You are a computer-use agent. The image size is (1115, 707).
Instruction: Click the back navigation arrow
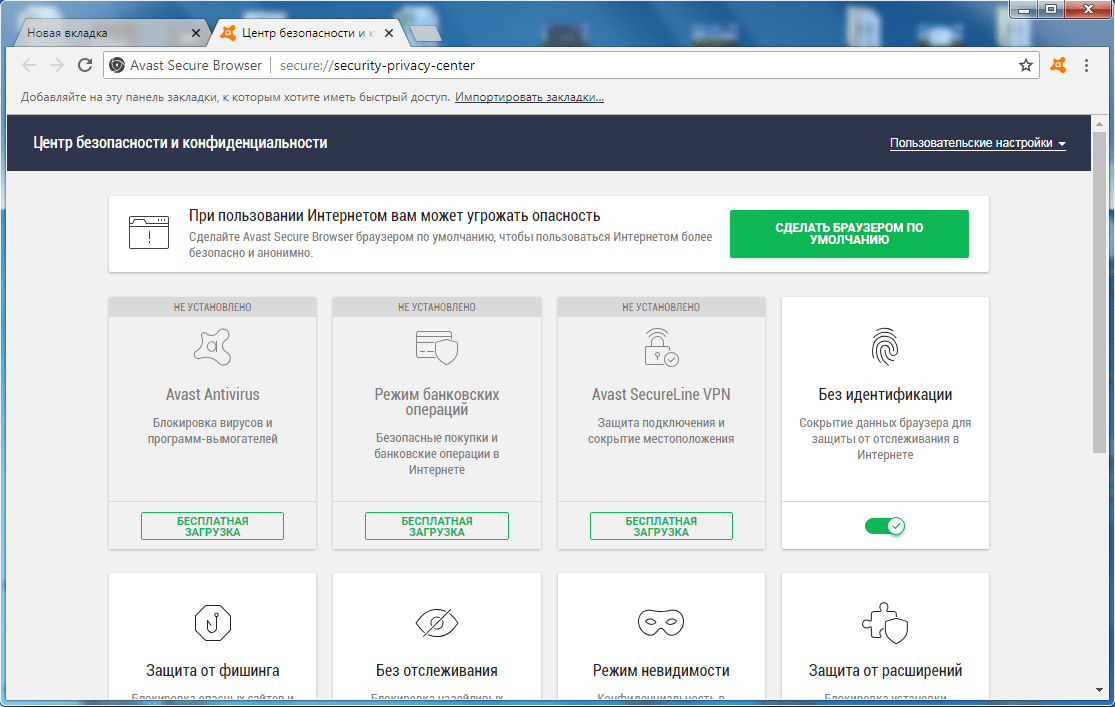click(x=28, y=65)
